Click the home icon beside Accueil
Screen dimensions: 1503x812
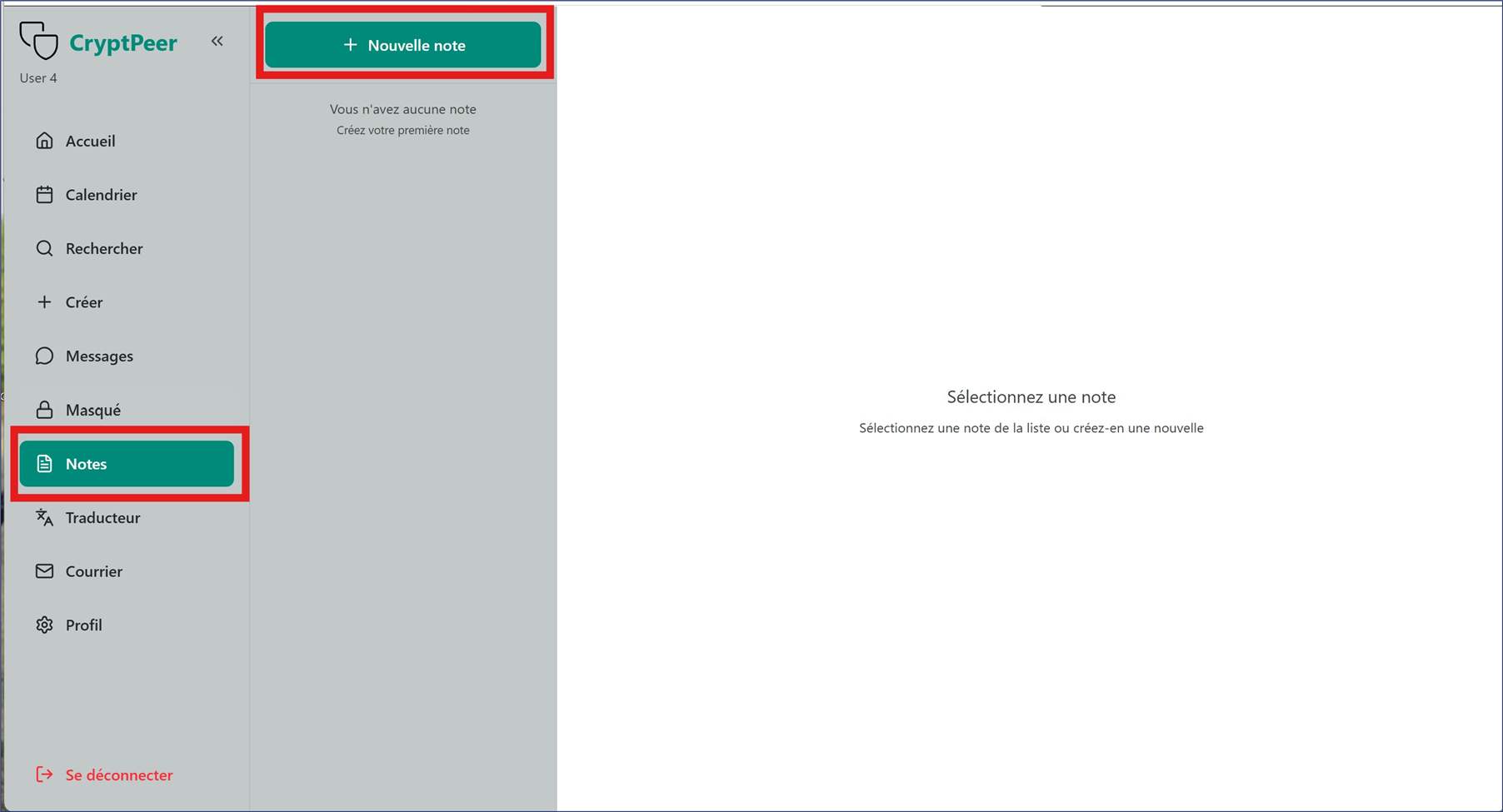tap(44, 141)
